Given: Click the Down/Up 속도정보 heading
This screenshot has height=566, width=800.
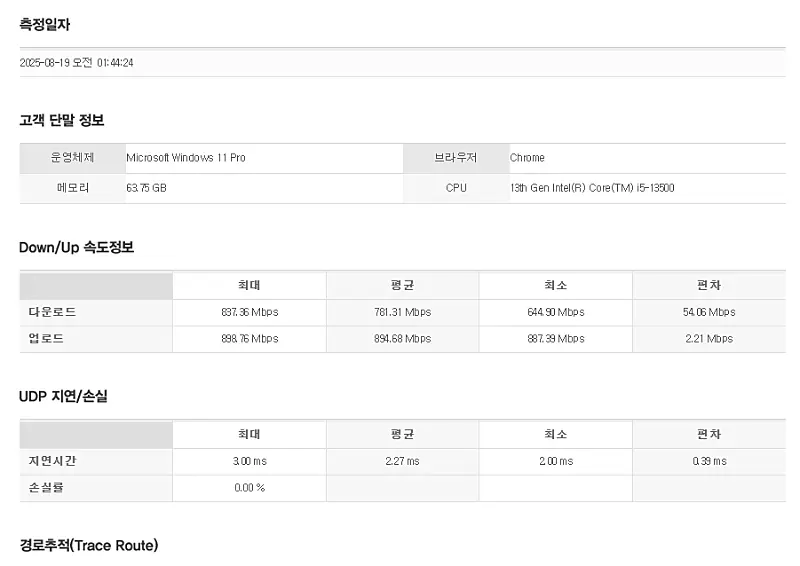Looking at the screenshot, I should click(x=76, y=247).
